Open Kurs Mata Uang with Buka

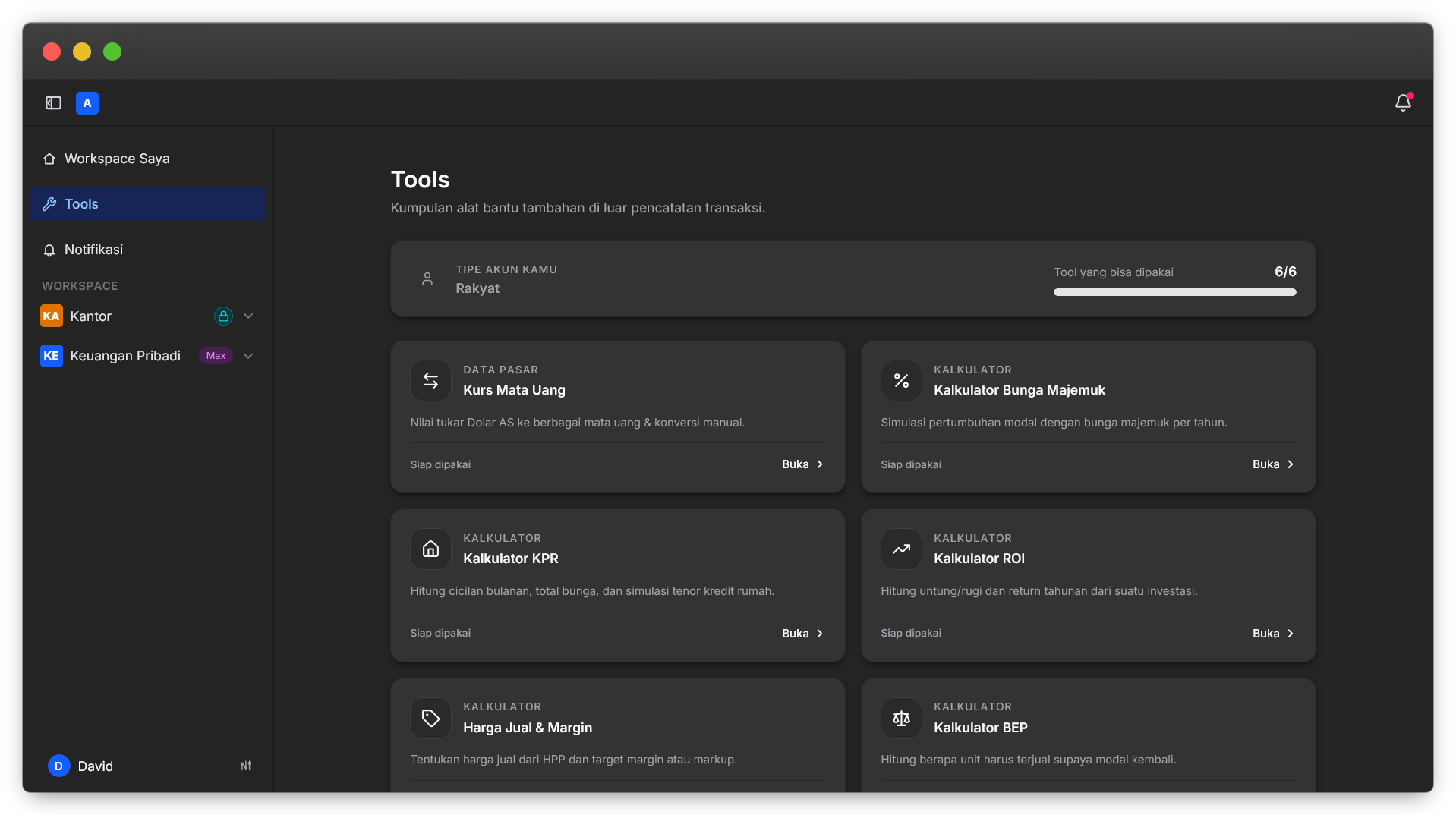pyautogui.click(x=803, y=464)
